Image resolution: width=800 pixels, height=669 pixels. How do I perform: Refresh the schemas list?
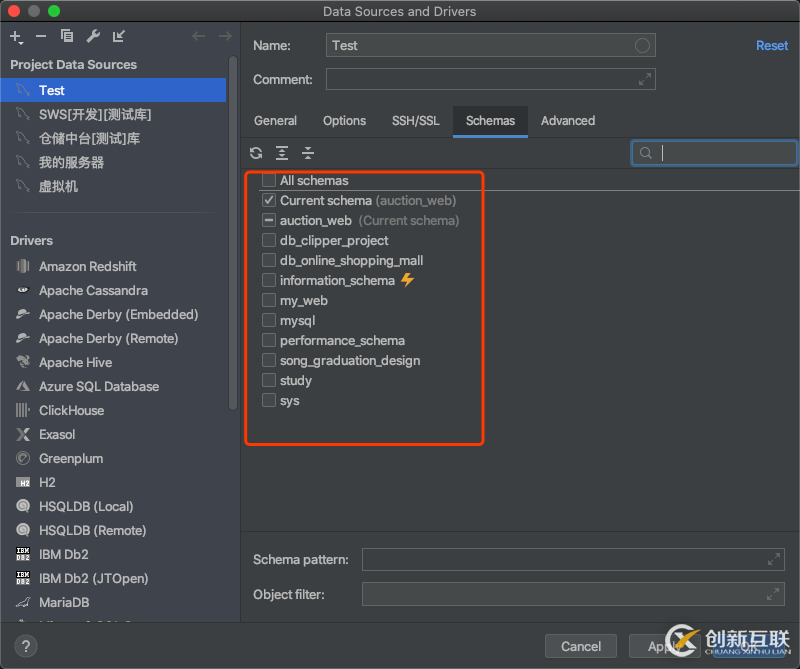click(256, 153)
